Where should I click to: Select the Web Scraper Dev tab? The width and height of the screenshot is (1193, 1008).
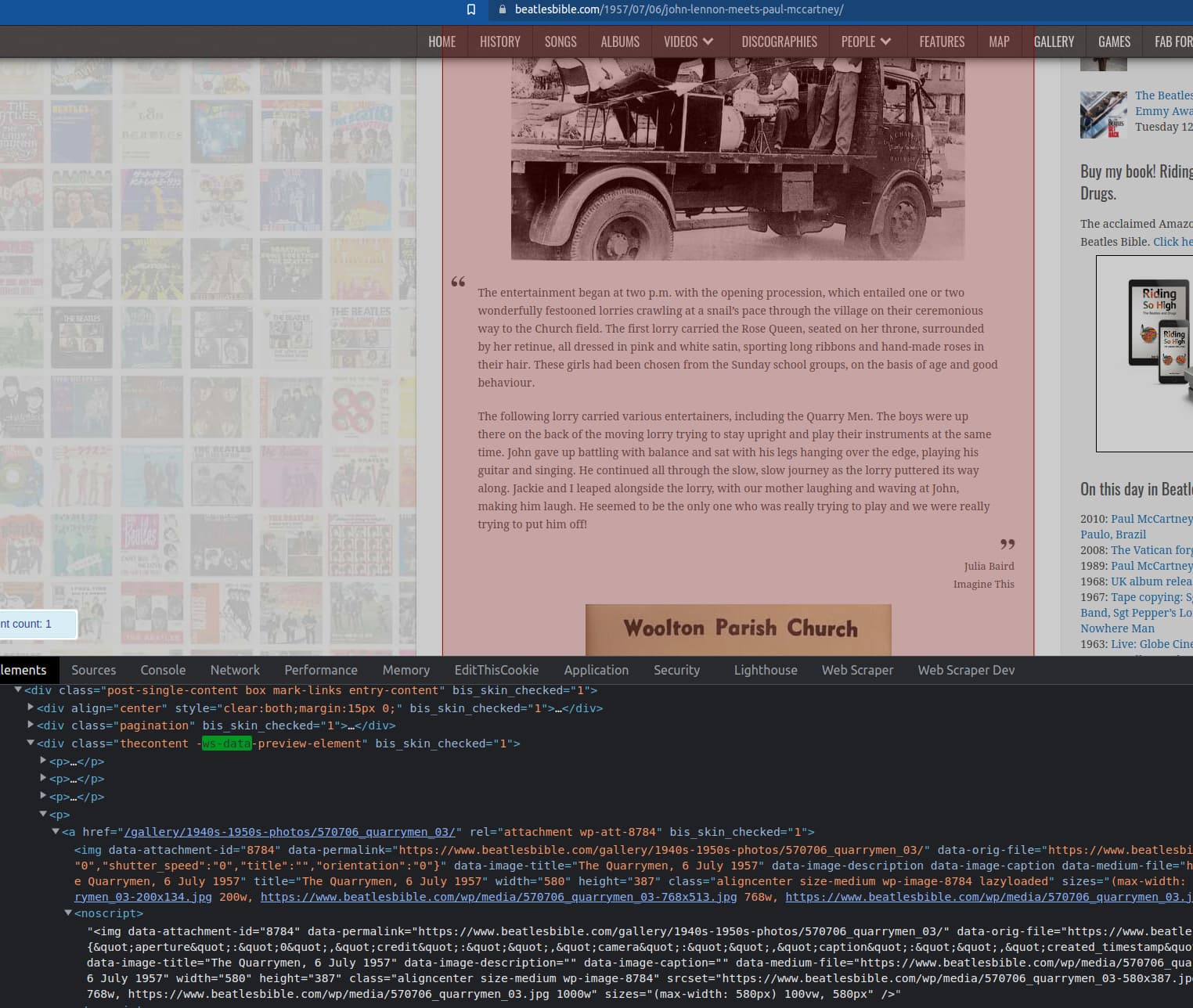(966, 670)
